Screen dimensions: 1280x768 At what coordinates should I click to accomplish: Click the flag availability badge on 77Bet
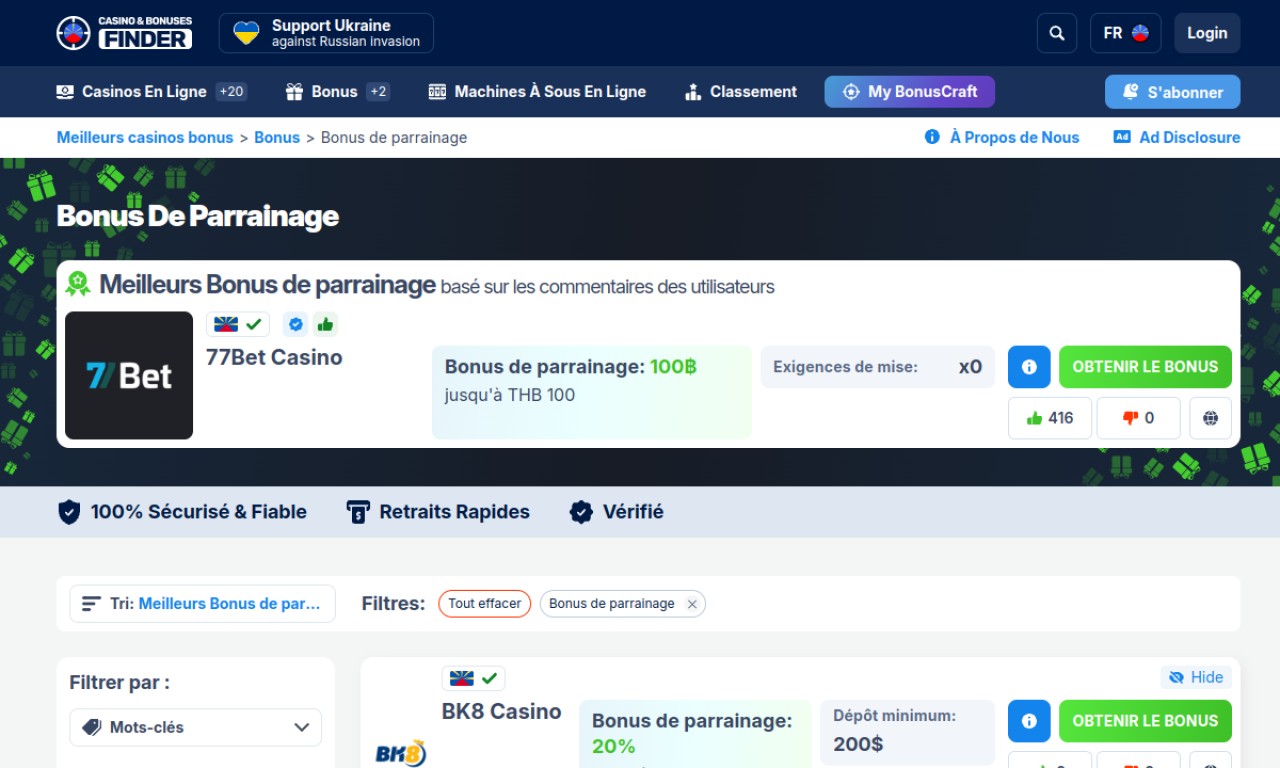(238, 324)
